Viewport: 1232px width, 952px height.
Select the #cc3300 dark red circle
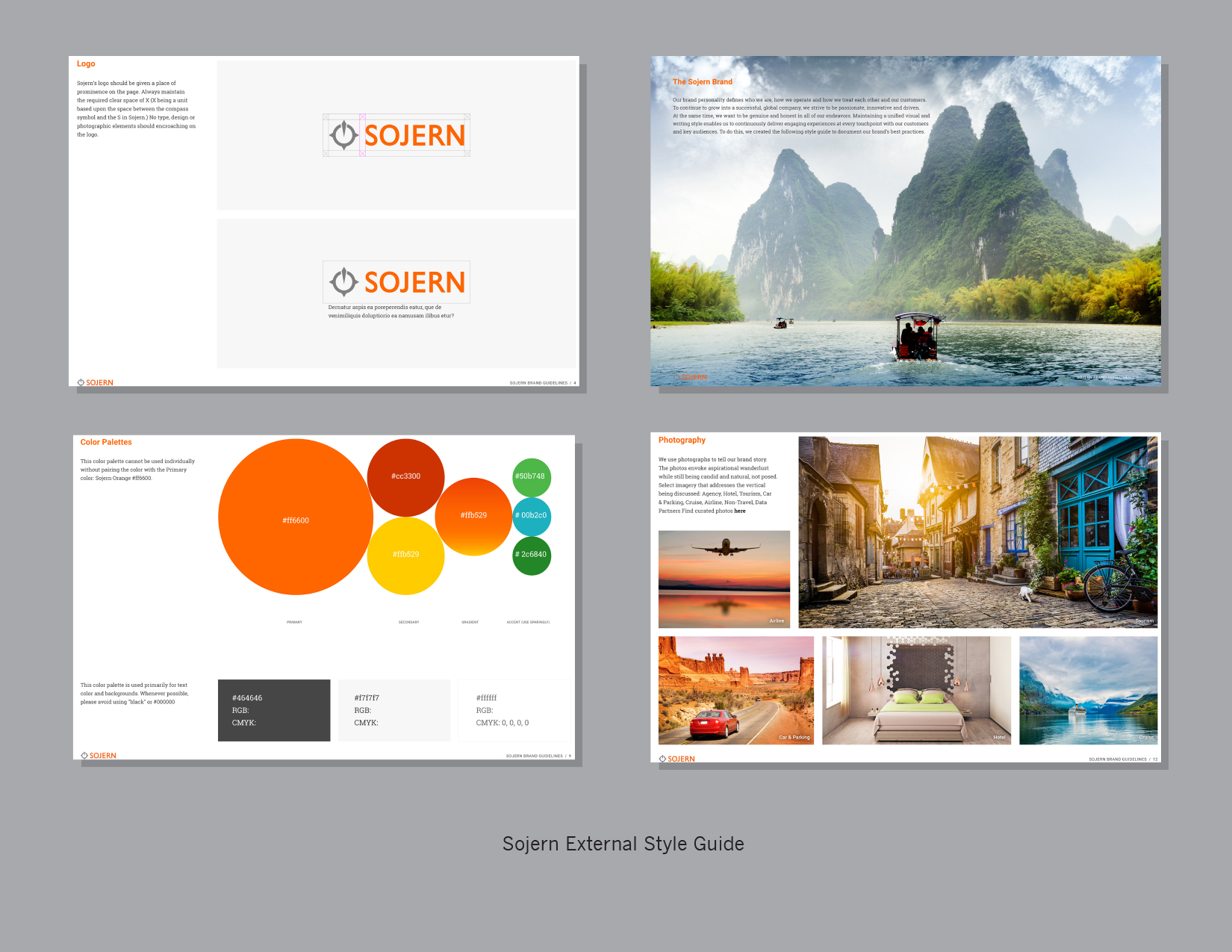click(405, 477)
